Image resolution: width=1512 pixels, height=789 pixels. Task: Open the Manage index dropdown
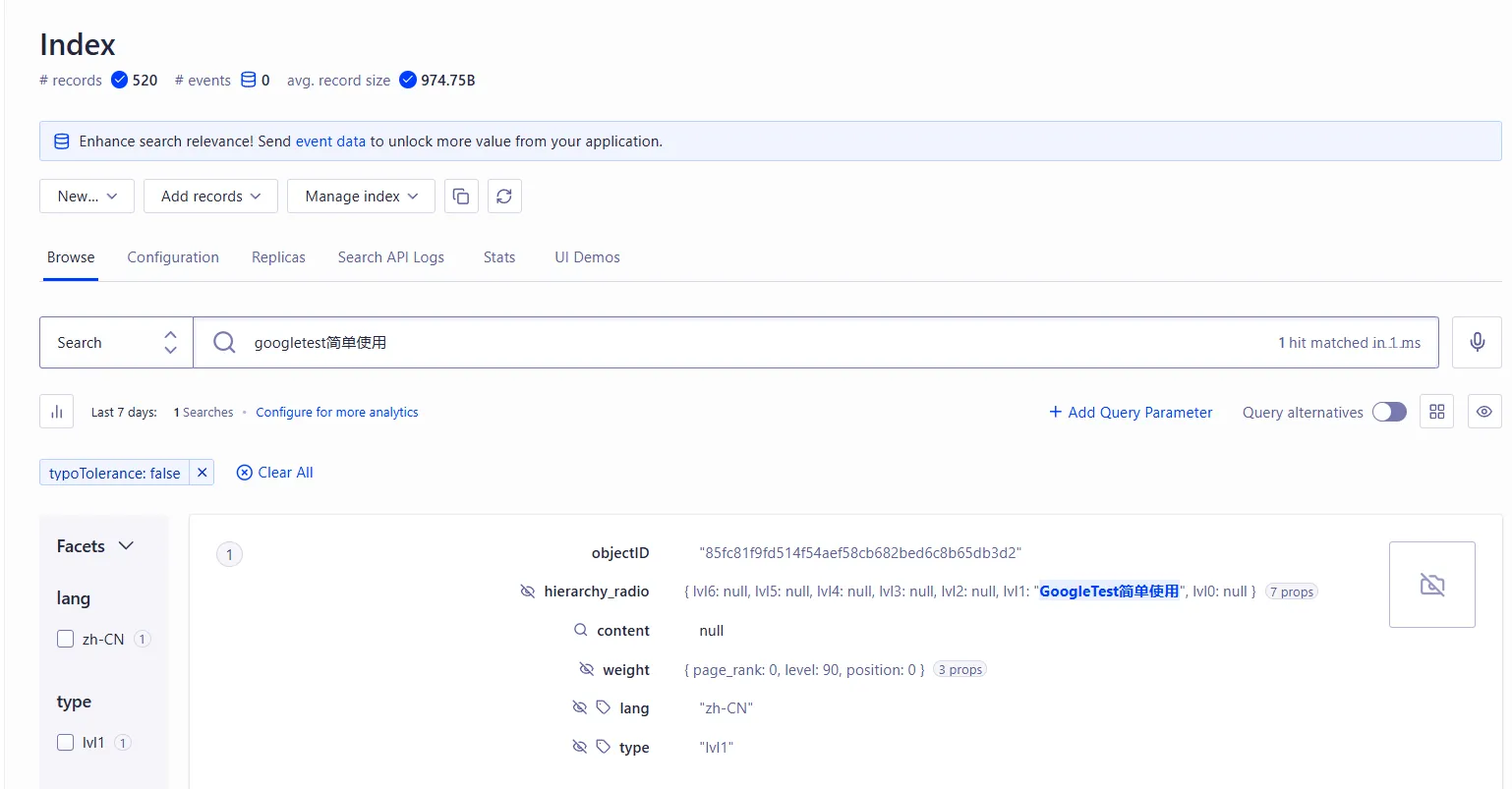coord(361,197)
